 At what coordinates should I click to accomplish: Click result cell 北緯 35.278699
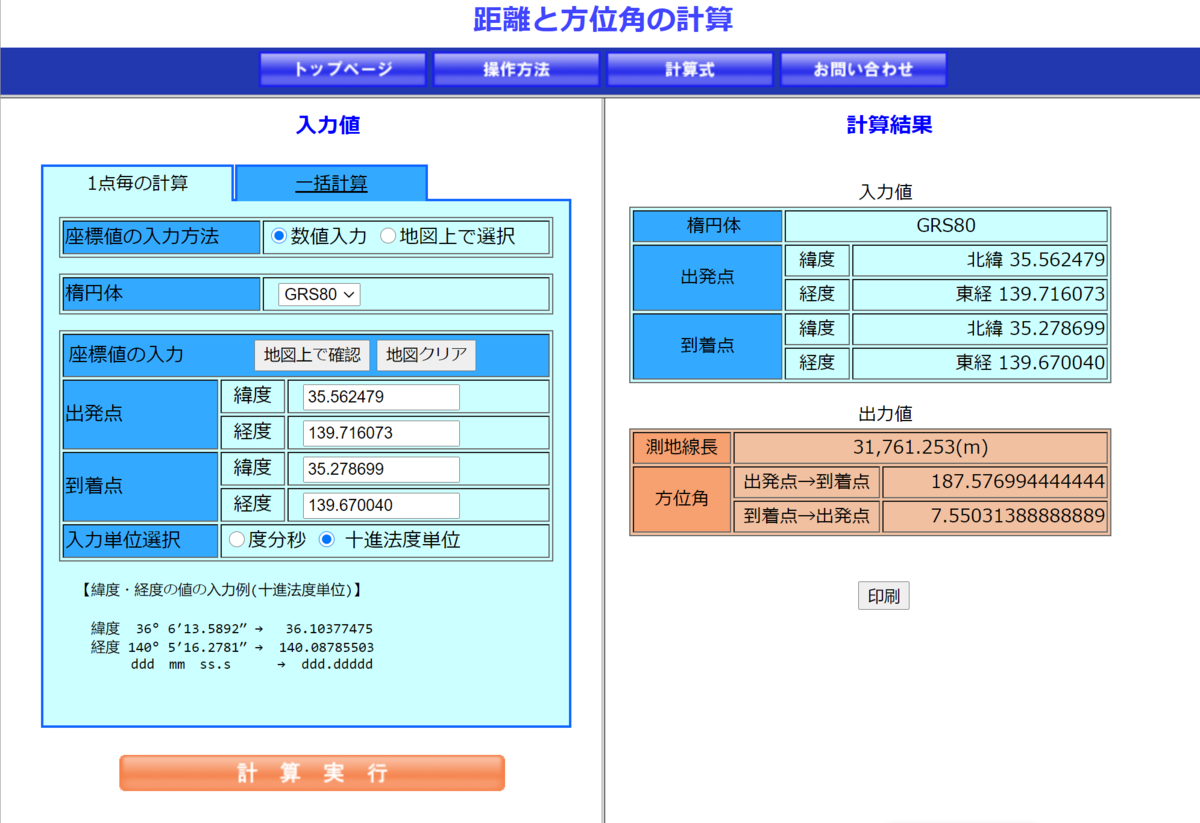[x=980, y=329]
